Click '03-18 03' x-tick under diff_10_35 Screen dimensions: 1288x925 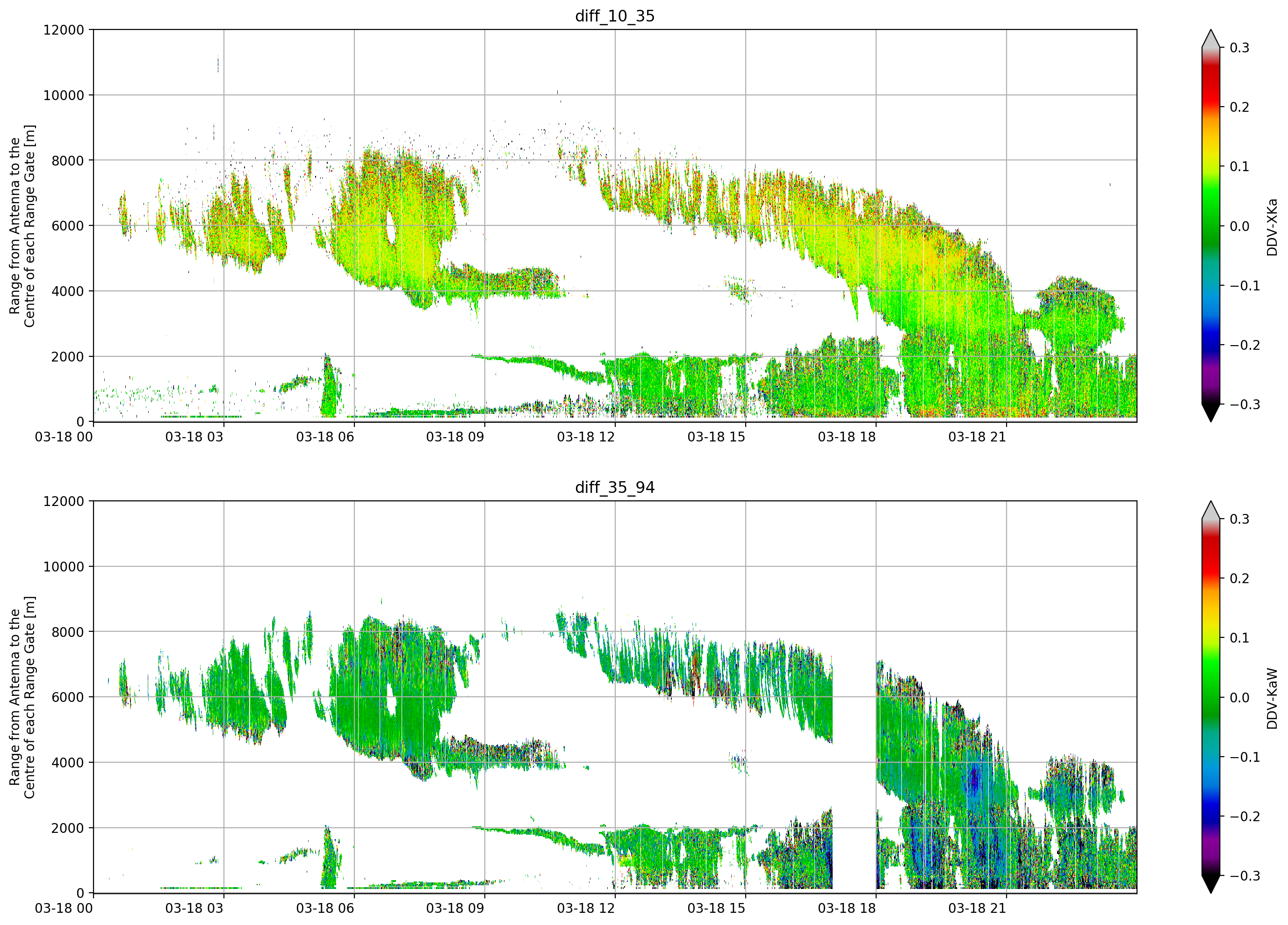[x=194, y=437]
